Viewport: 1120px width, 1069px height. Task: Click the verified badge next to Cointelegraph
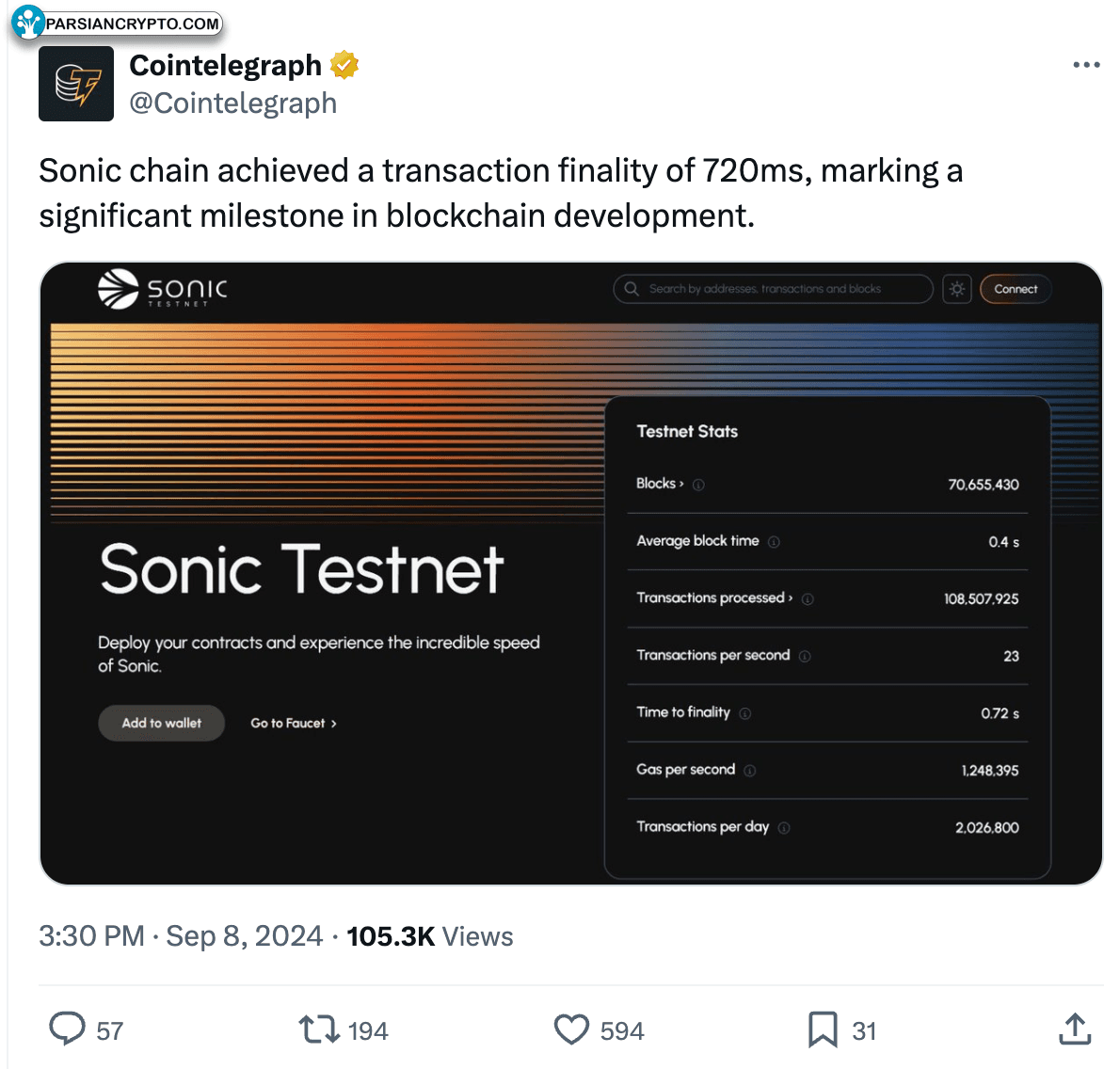click(344, 64)
